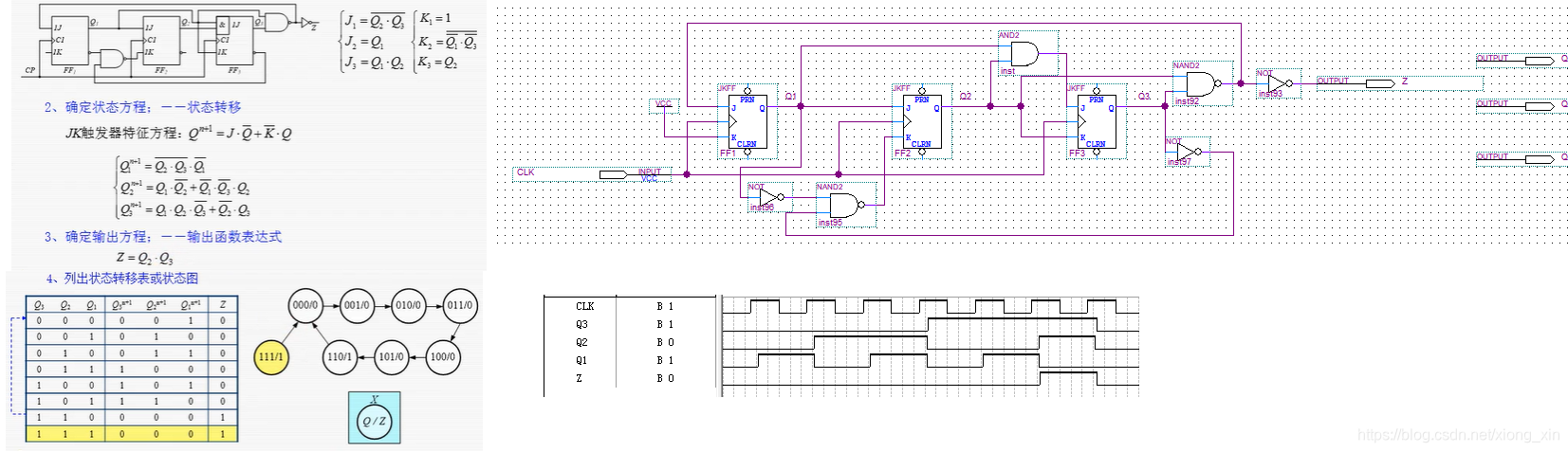Click the CP label in top-left circuit
The image size is (1568, 452).
pos(29,70)
